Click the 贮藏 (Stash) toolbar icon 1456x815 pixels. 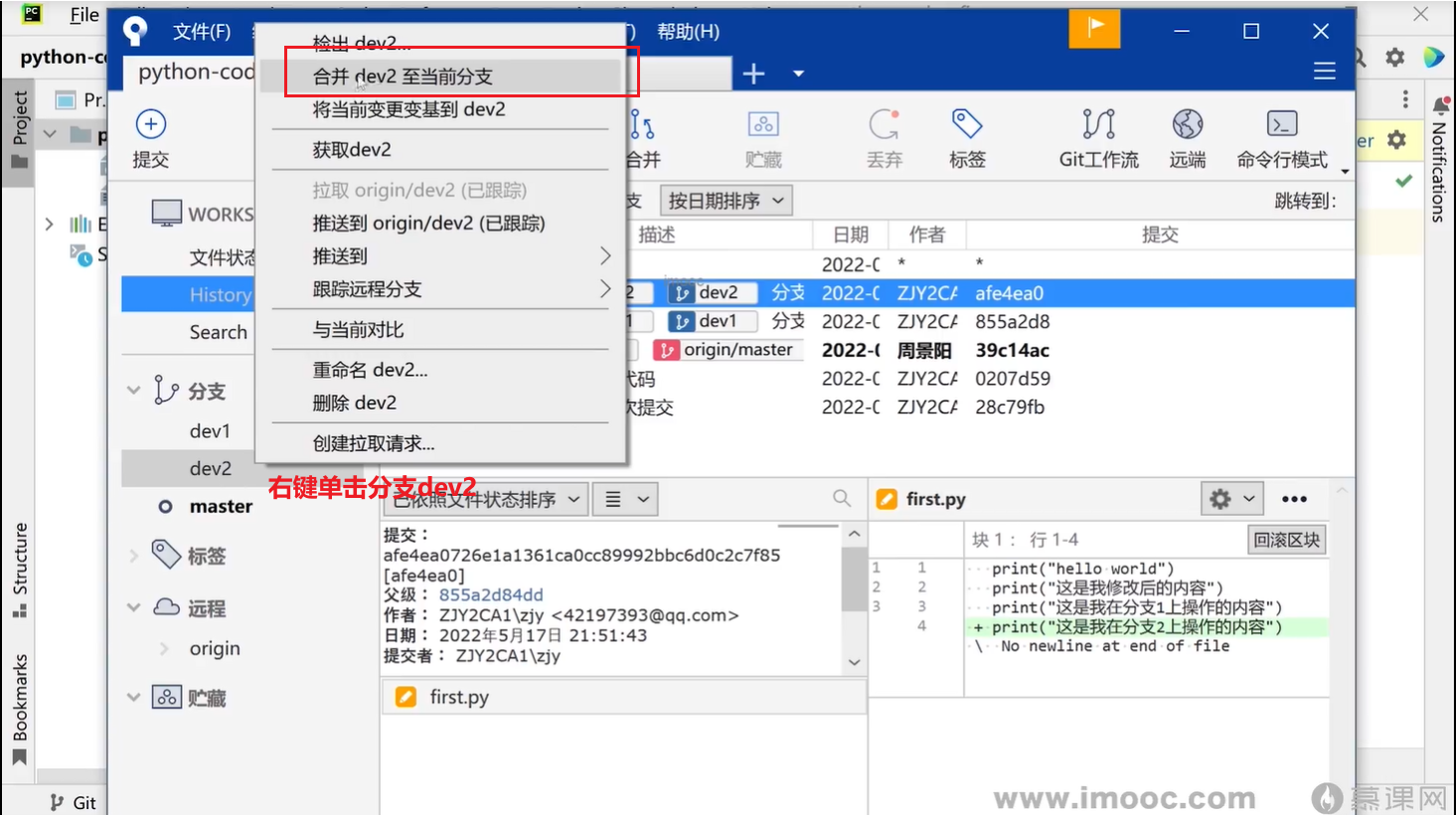click(x=763, y=124)
